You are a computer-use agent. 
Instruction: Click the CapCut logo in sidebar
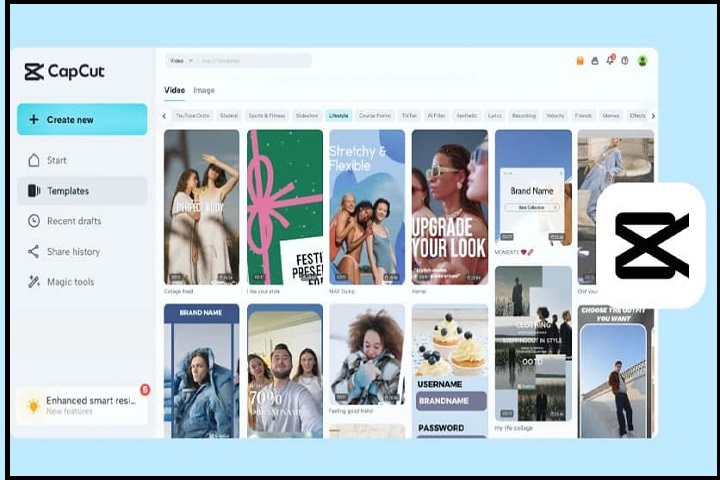pos(64,72)
